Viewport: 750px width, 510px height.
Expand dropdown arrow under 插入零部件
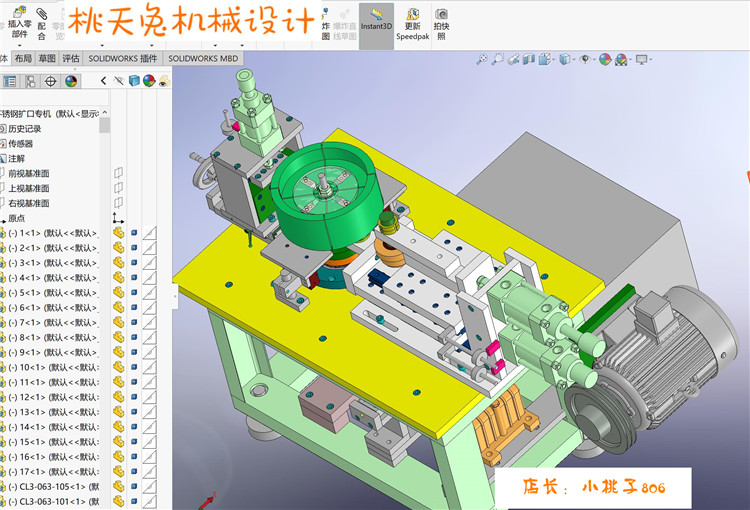pyautogui.click(x=20, y=45)
